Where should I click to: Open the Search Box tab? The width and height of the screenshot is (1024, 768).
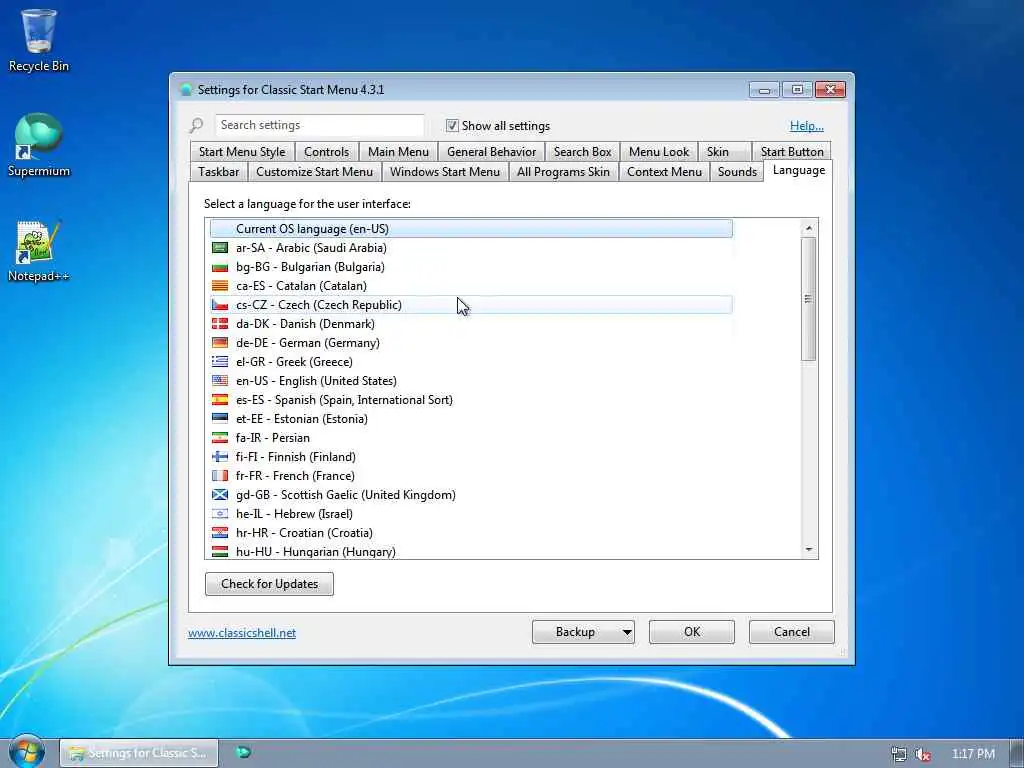[583, 152]
